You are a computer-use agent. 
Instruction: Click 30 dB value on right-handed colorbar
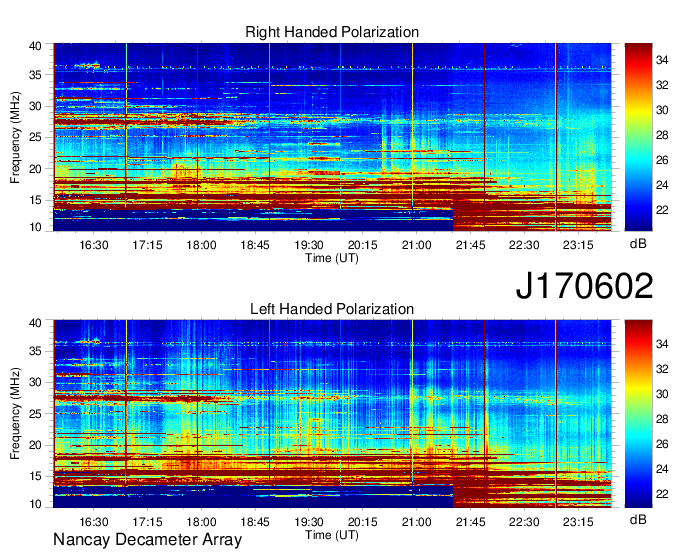(662, 111)
